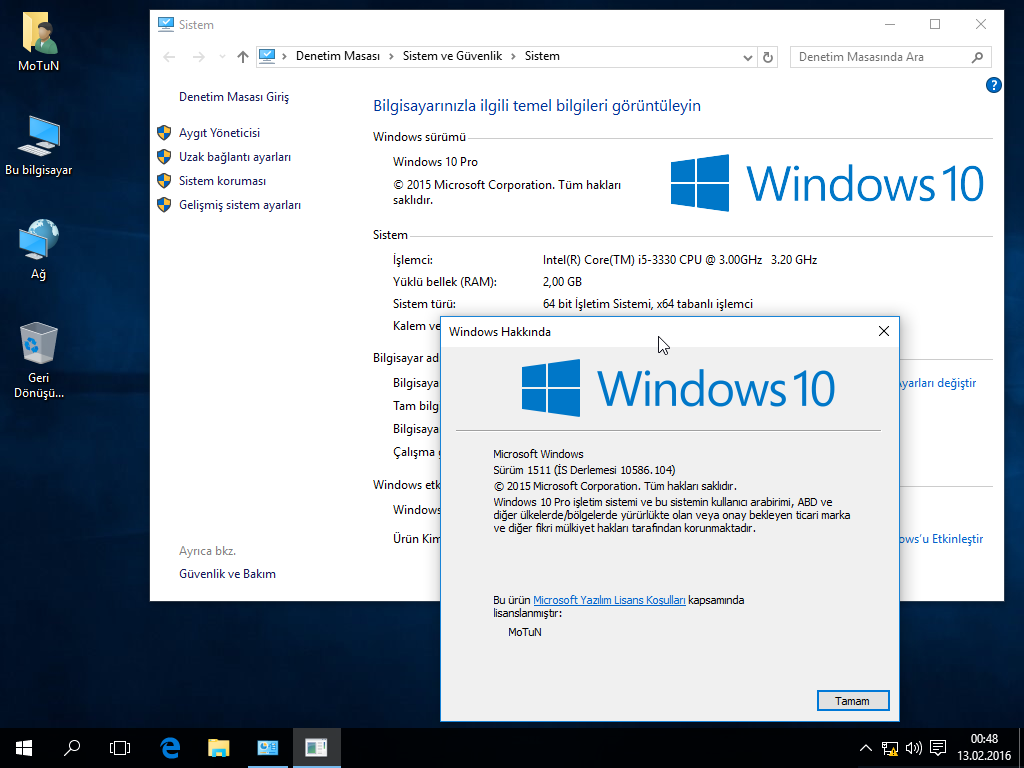Click the 64 bit İşletim Sistemi text
This screenshot has width=1024, height=768.
[648, 304]
